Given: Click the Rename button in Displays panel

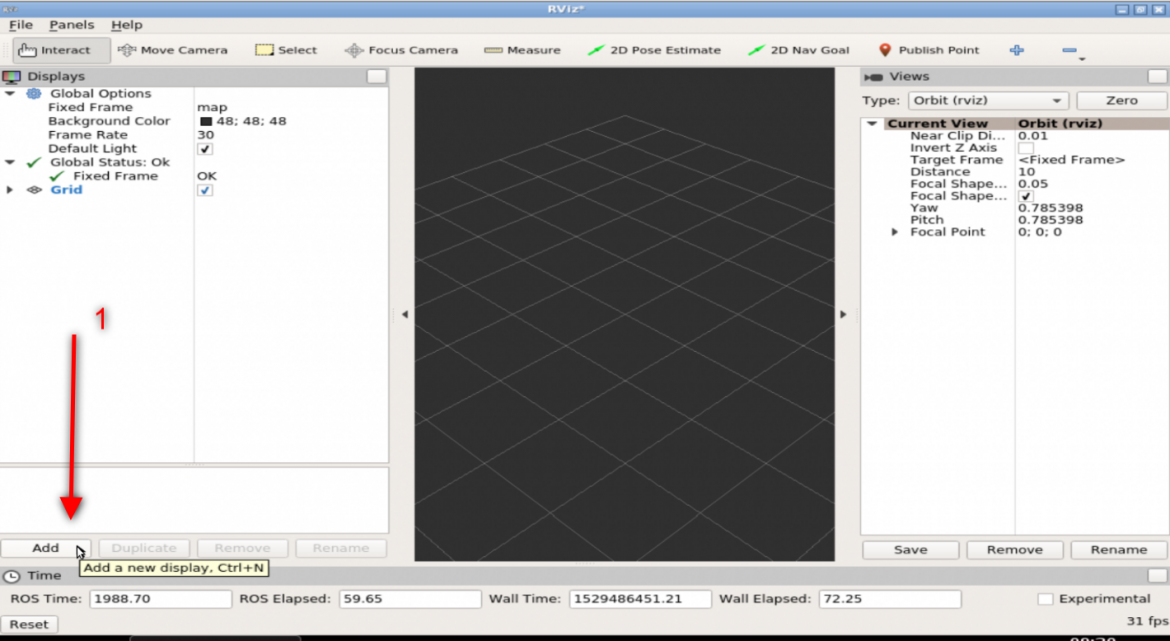Looking at the screenshot, I should [341, 548].
